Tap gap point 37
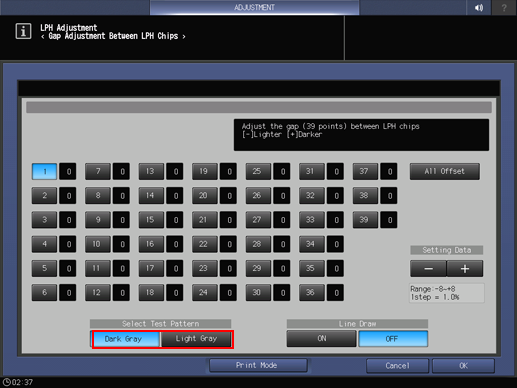 [365, 171]
